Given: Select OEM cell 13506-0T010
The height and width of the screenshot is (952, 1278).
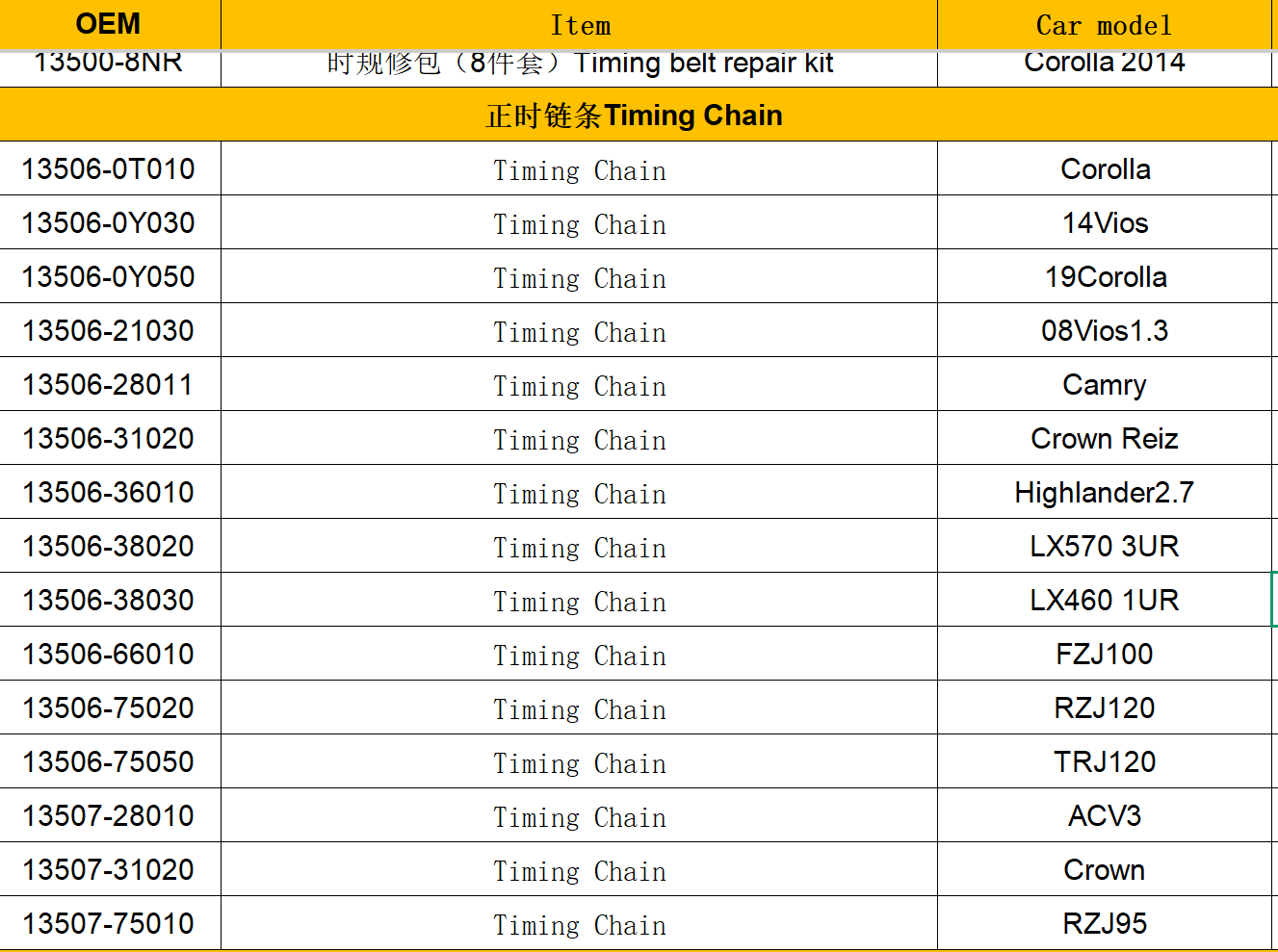Looking at the screenshot, I should [x=109, y=169].
